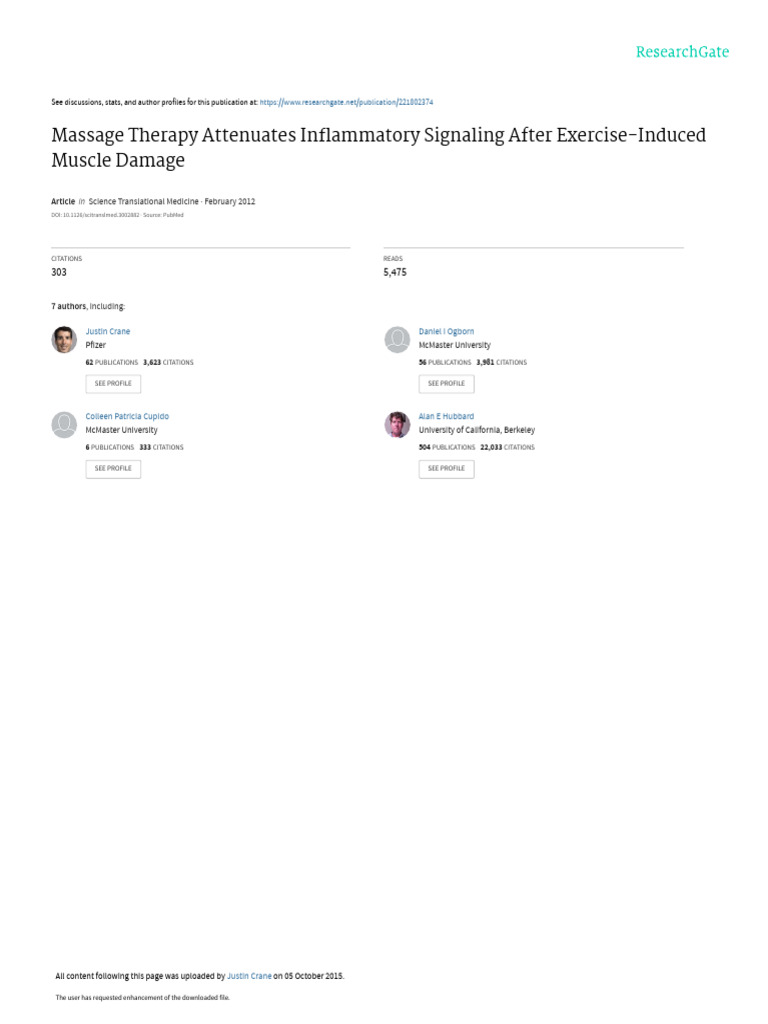768x1024 pixels.
Task: Click Science Translational Medicine journal name
Action: pos(143,201)
